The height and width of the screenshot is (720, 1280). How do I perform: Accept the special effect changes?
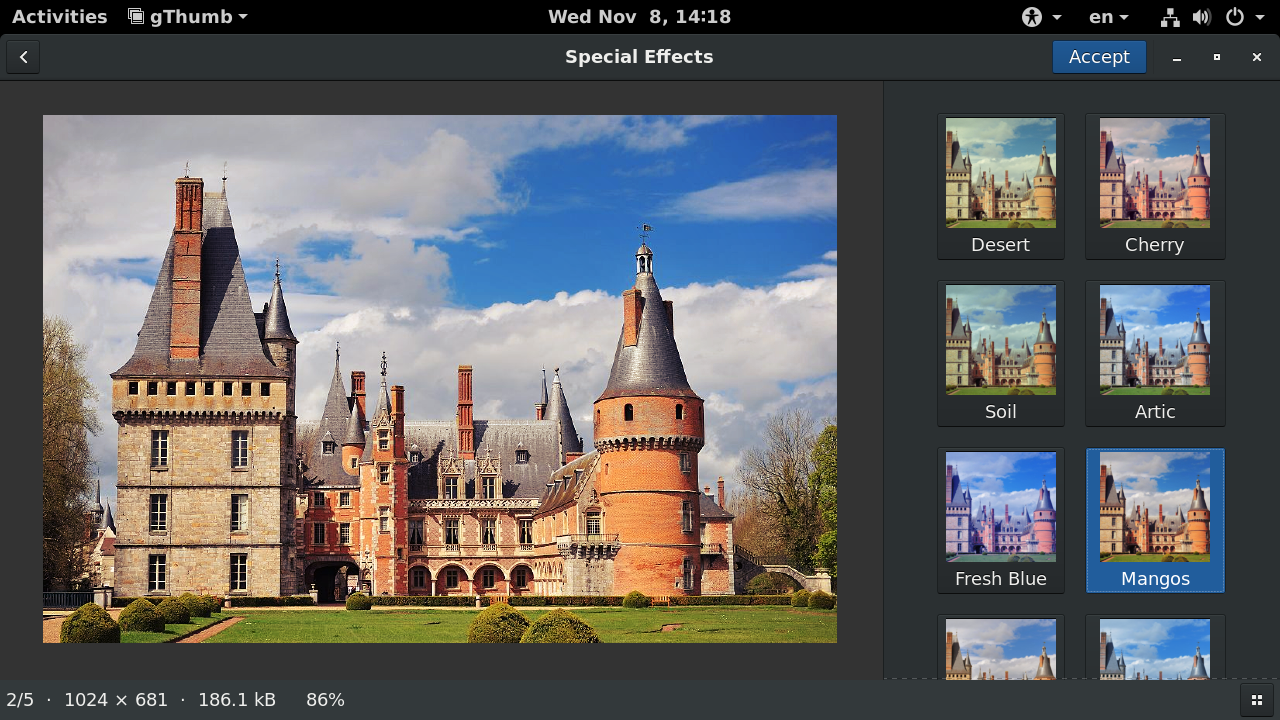(1099, 57)
